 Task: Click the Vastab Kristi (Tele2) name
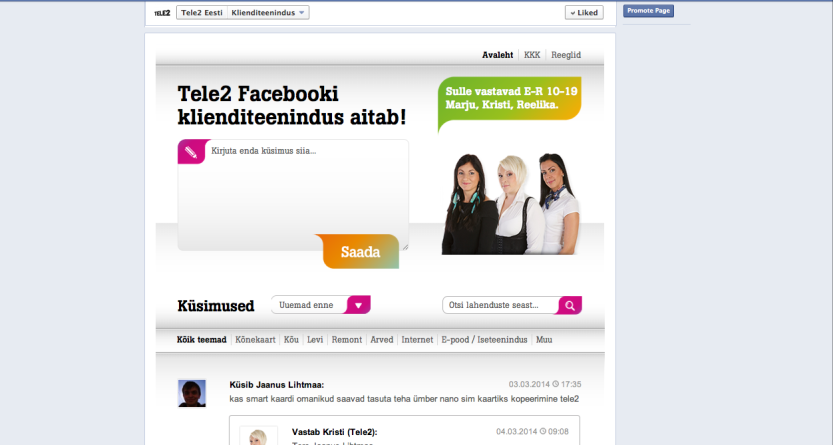pos(335,432)
